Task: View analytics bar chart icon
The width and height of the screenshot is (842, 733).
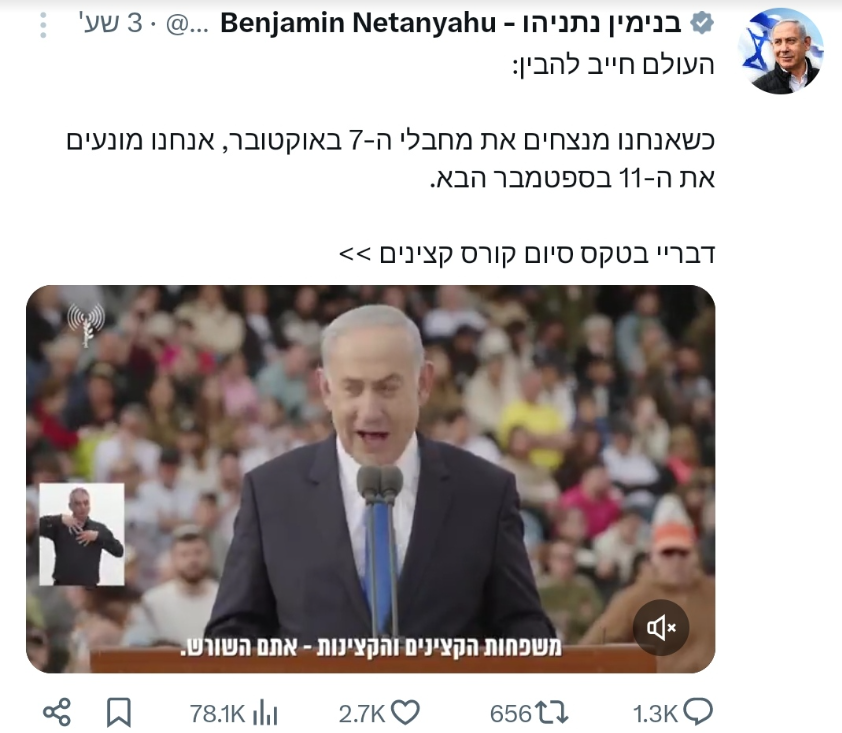Action: point(265,714)
